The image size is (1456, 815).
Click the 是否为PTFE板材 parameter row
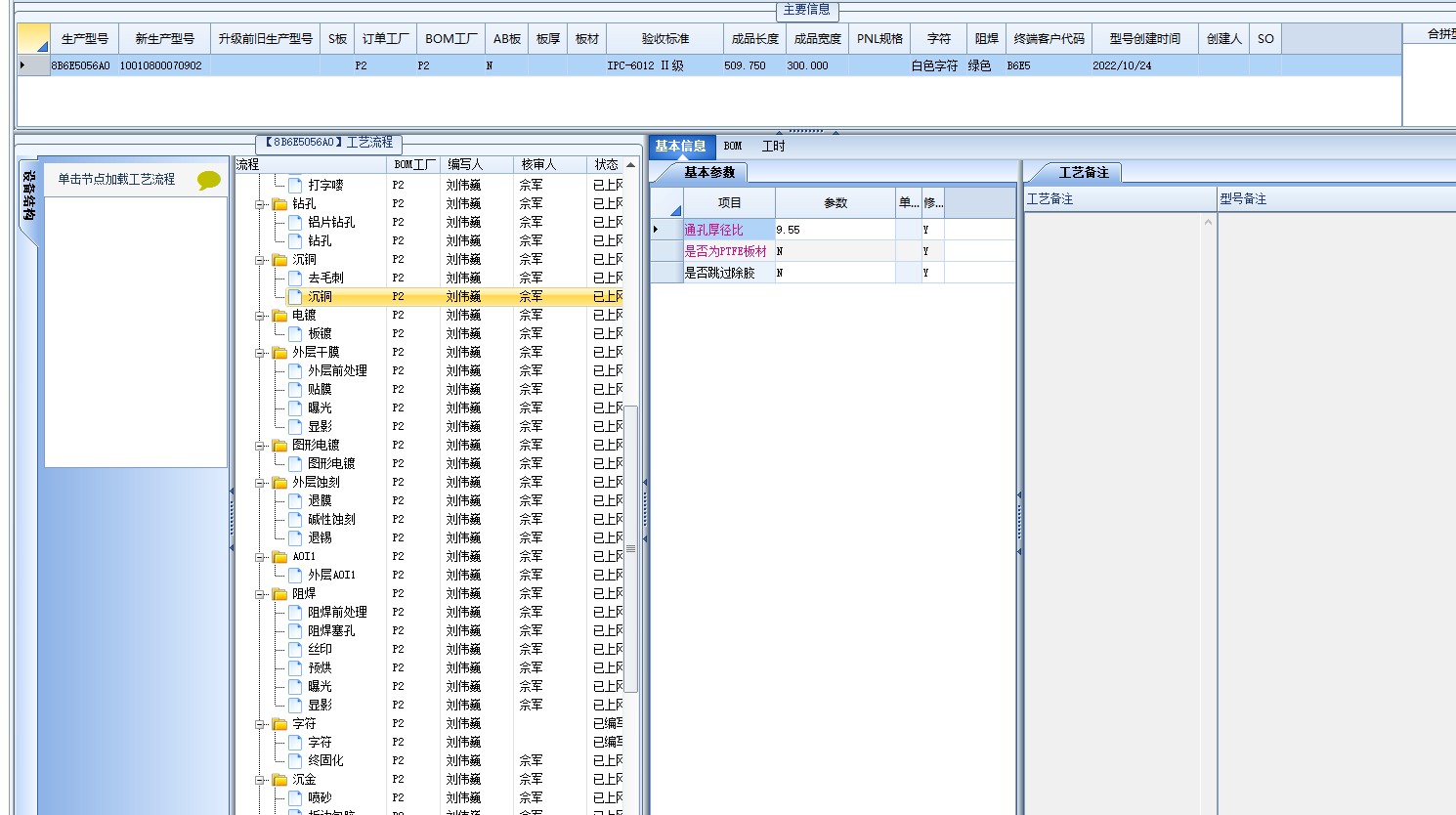[834, 251]
